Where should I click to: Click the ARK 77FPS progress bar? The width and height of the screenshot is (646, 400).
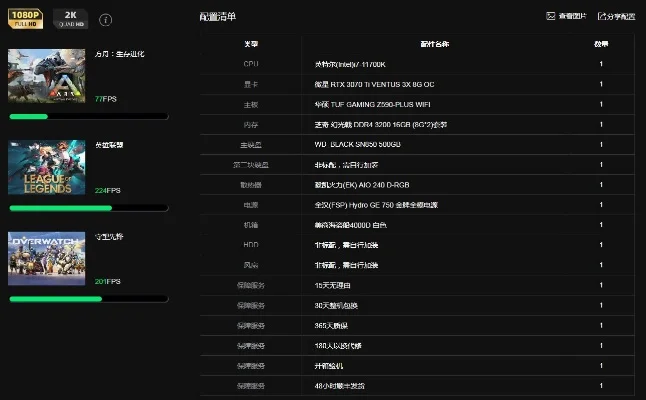point(89,117)
